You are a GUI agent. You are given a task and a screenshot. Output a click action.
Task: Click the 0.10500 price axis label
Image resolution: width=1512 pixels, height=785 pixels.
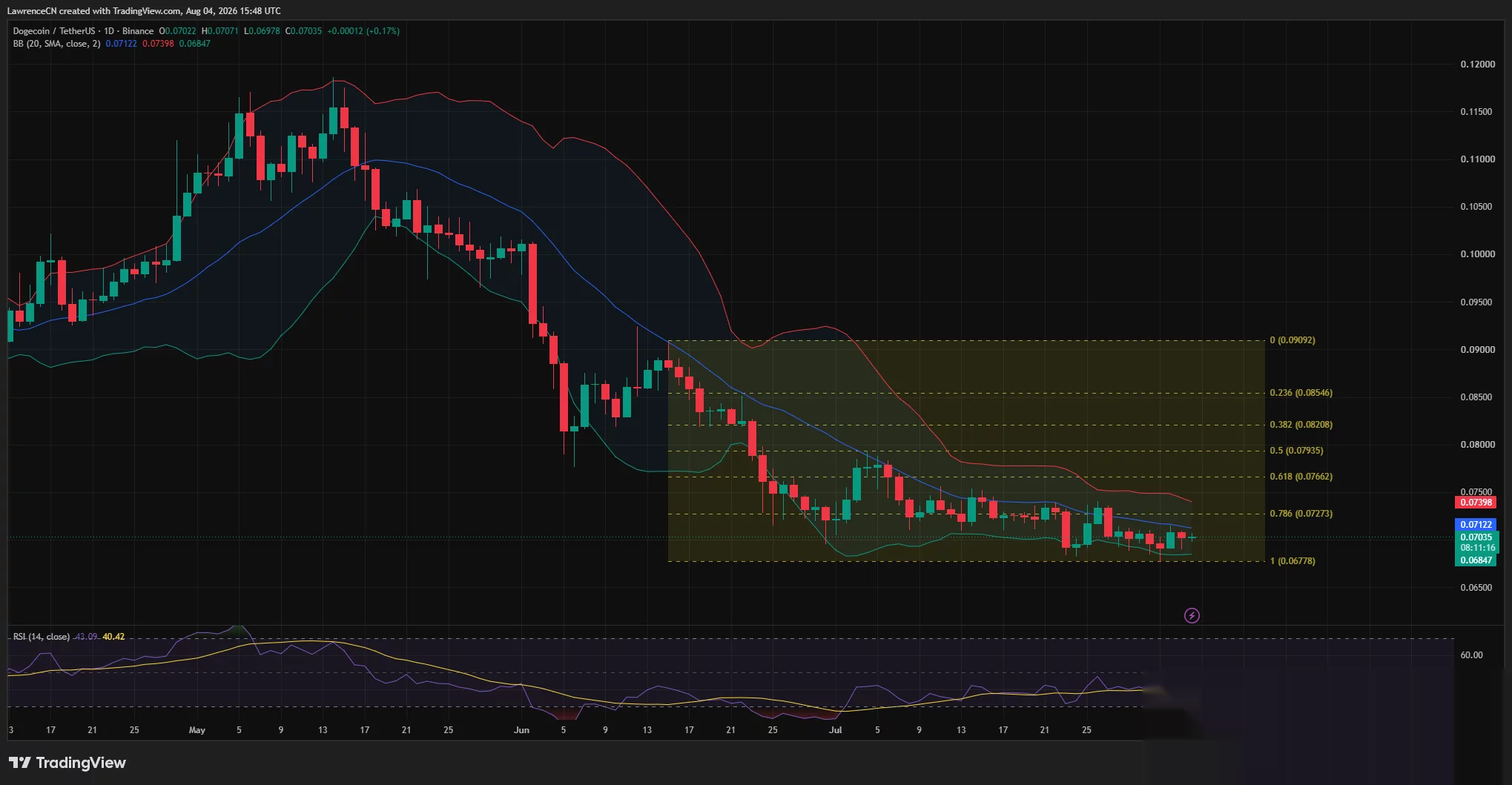1478,207
